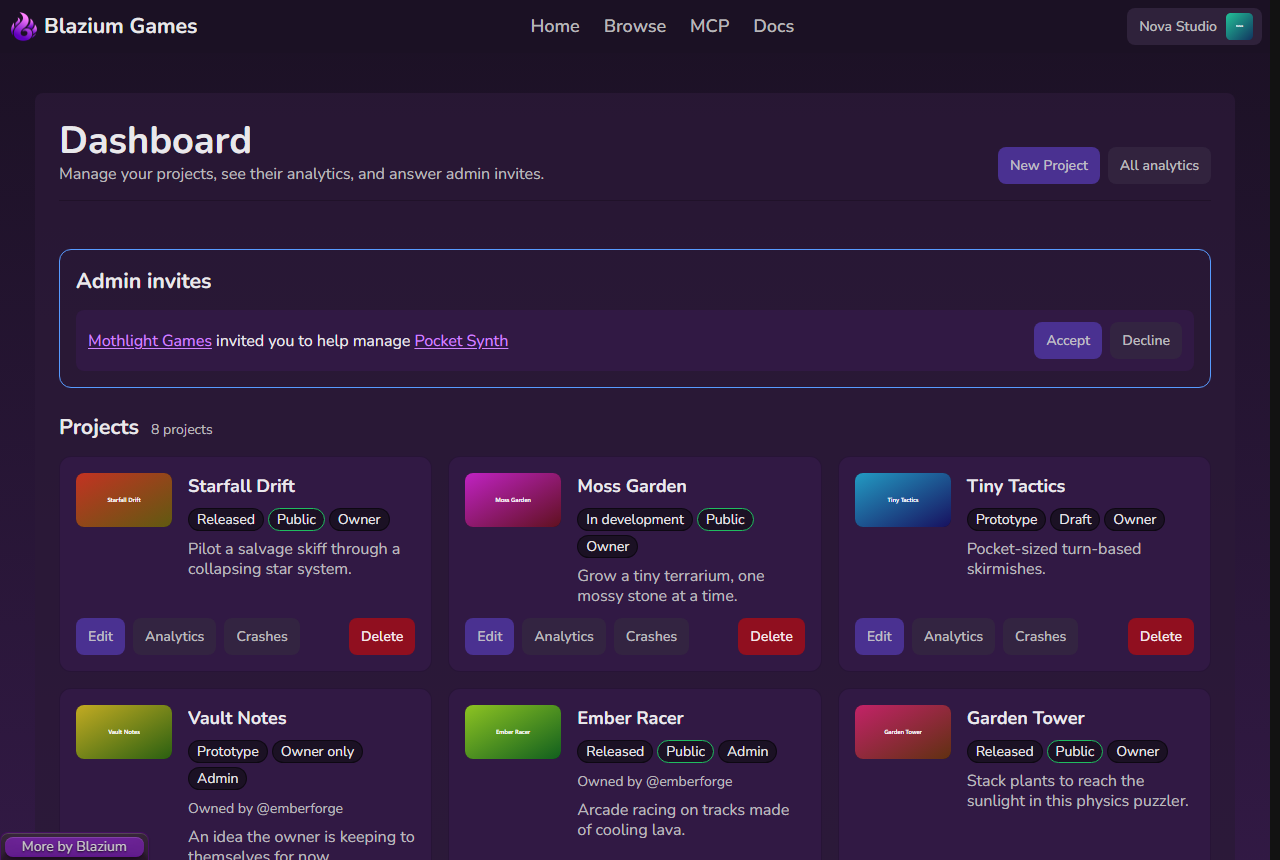The height and width of the screenshot is (860, 1280).
Task: Click the More by Blazium button
Action: point(74,846)
